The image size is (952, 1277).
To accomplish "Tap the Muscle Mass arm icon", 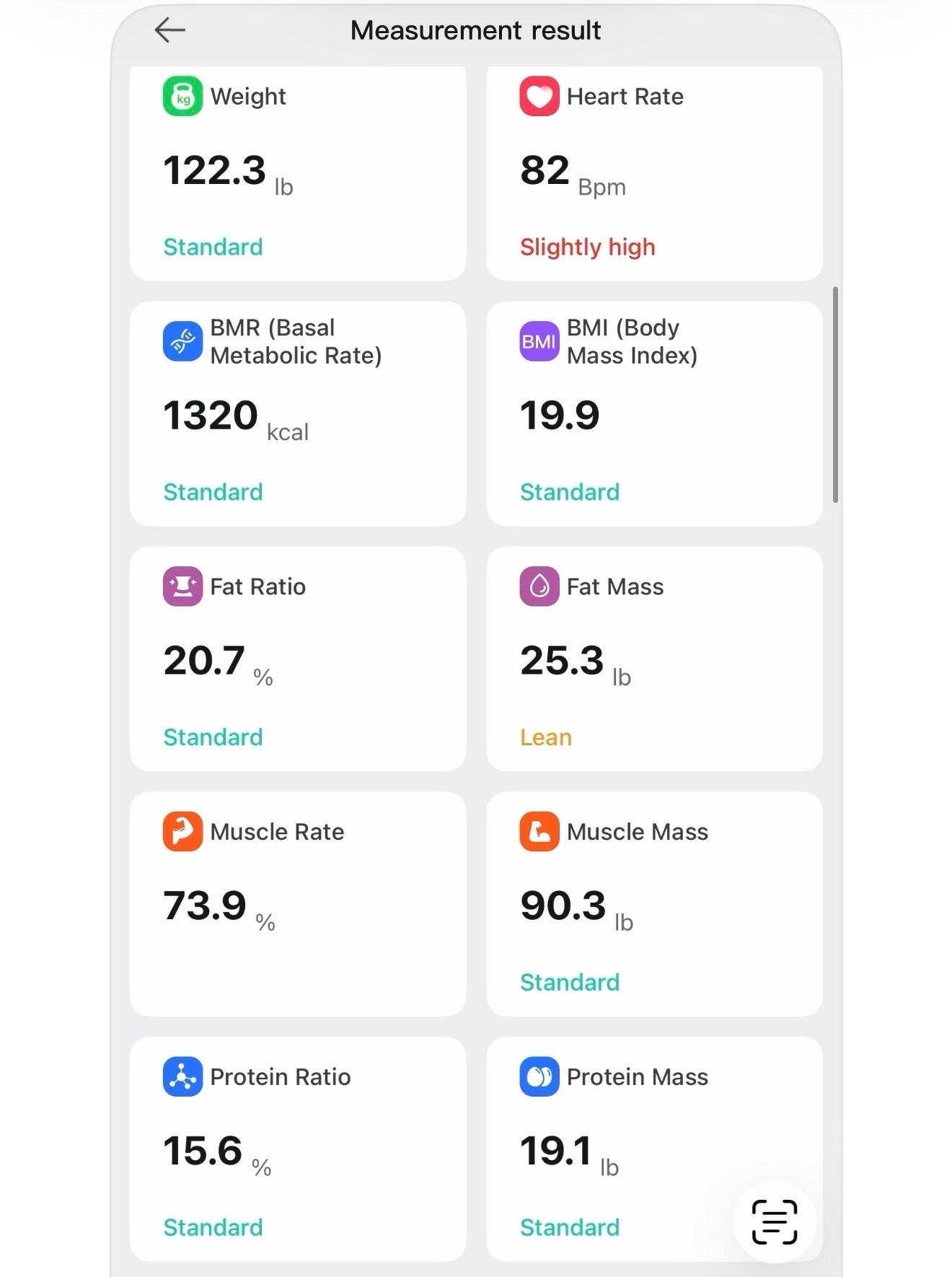I will 539,832.
